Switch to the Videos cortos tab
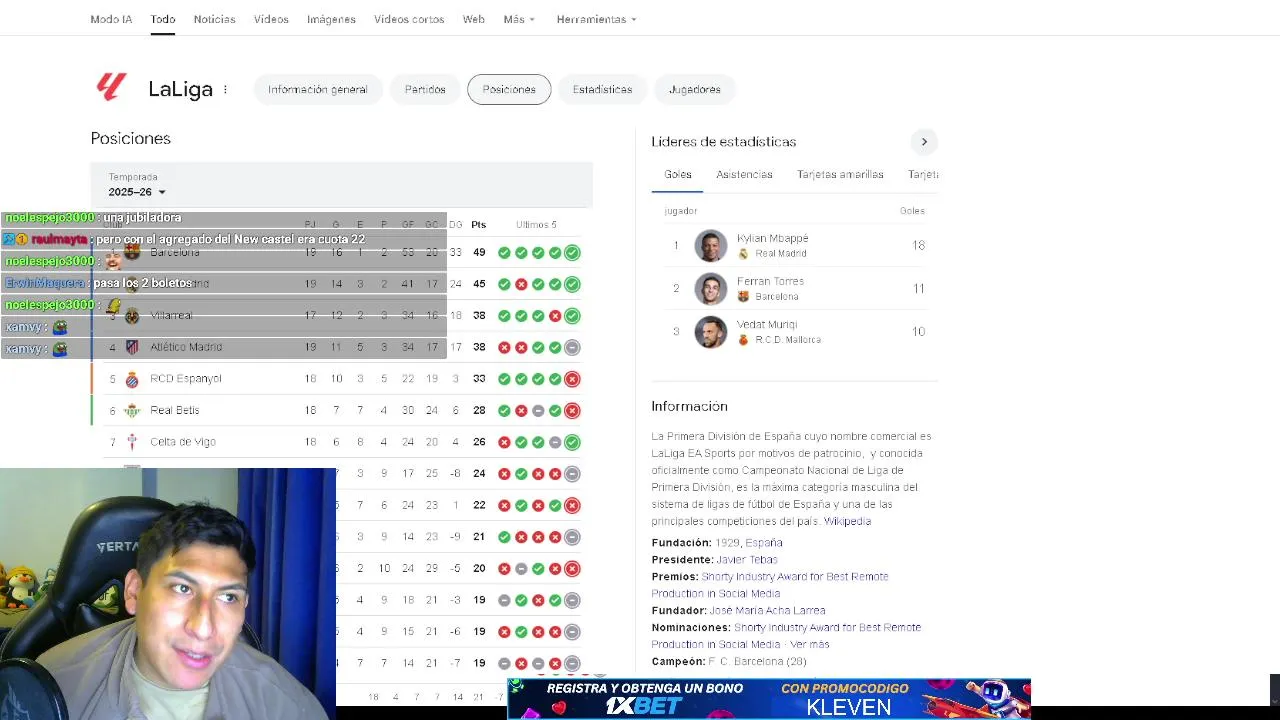This screenshot has height=720, width=1280. tap(409, 19)
